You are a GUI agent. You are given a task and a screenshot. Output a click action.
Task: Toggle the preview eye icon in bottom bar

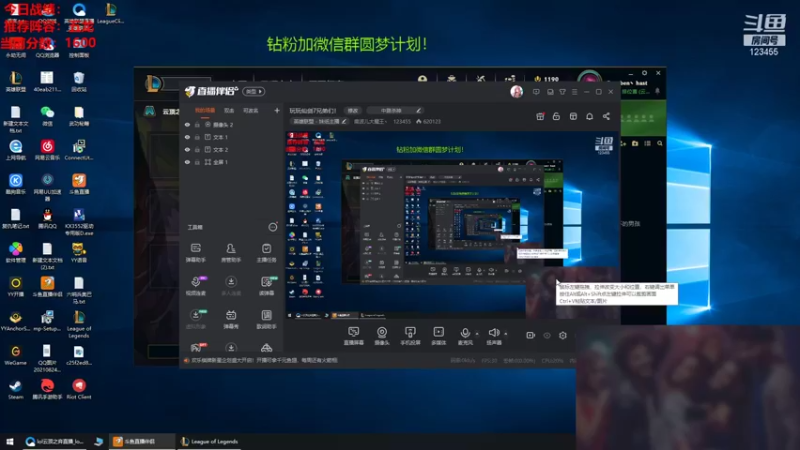pyautogui.click(x=547, y=335)
